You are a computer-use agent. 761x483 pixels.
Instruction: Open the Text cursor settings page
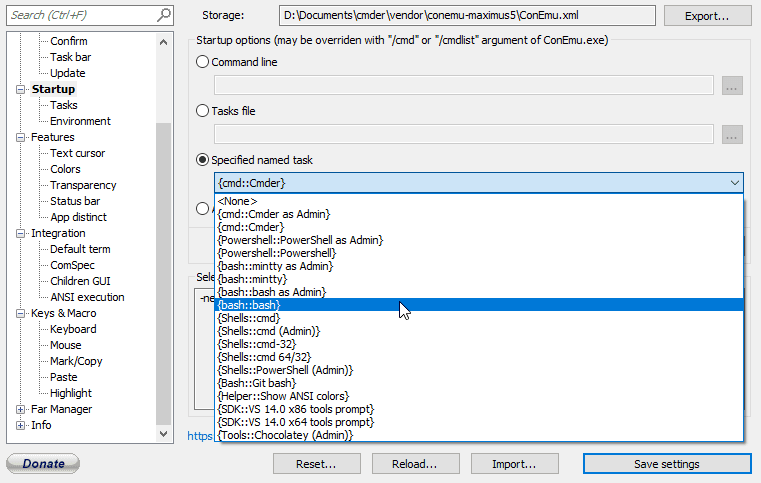click(x=77, y=153)
